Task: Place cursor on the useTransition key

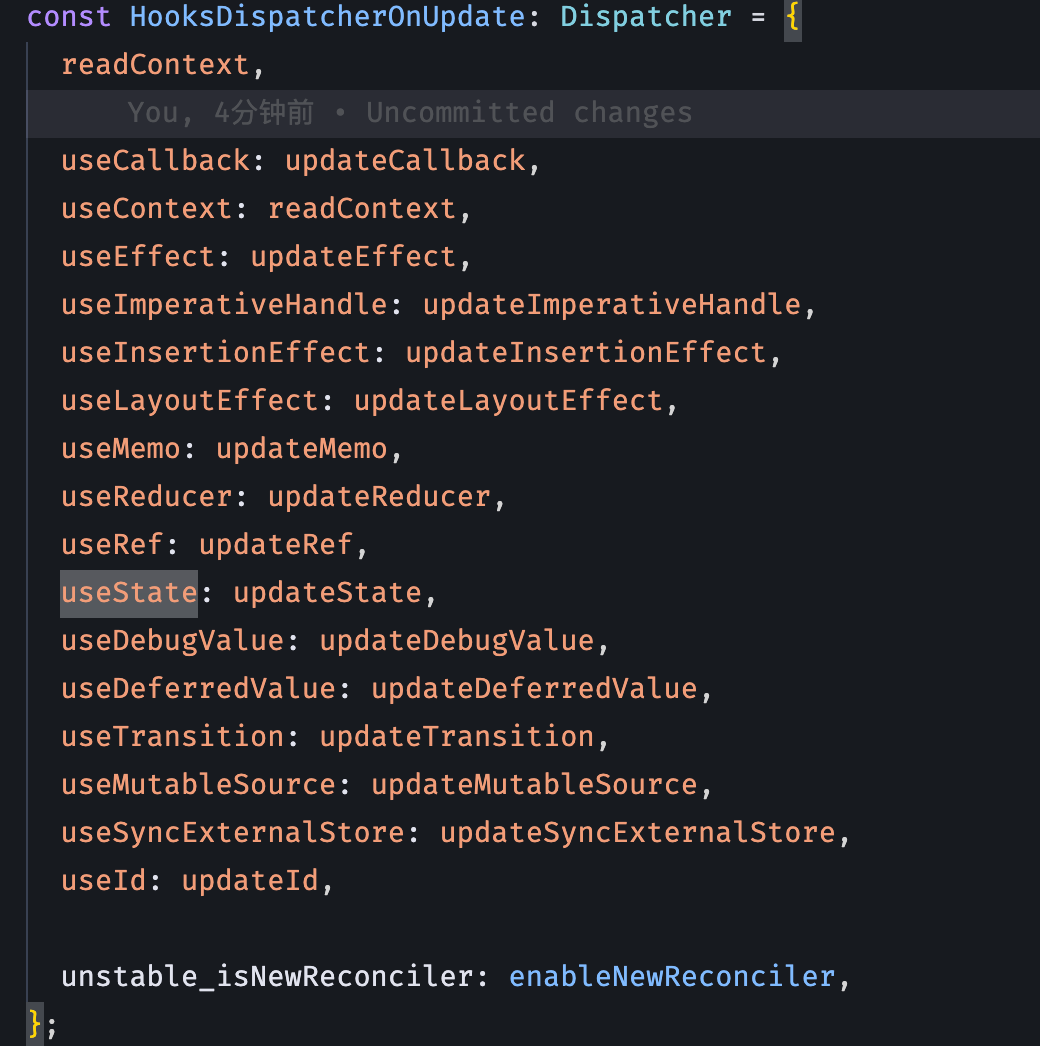Action: pyautogui.click(x=173, y=737)
